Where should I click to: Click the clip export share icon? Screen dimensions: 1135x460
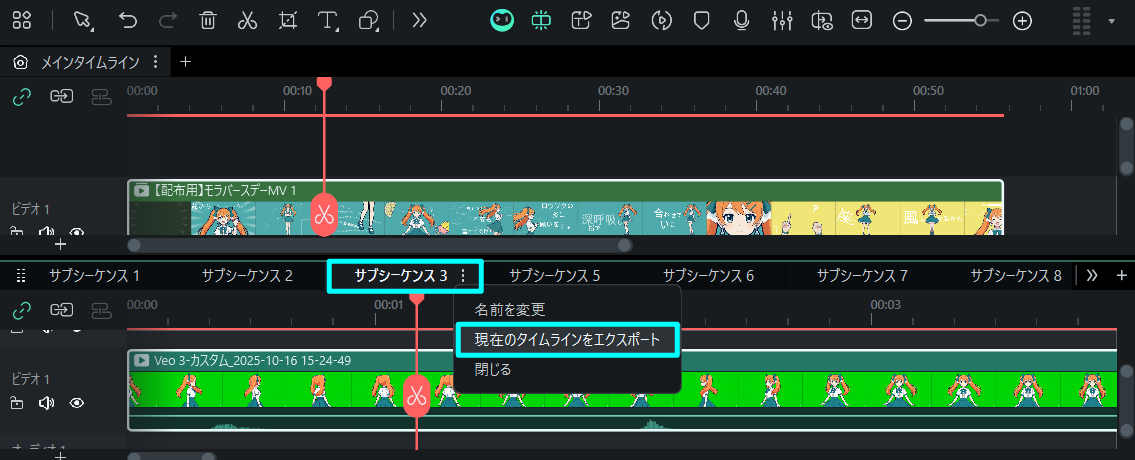coord(581,20)
